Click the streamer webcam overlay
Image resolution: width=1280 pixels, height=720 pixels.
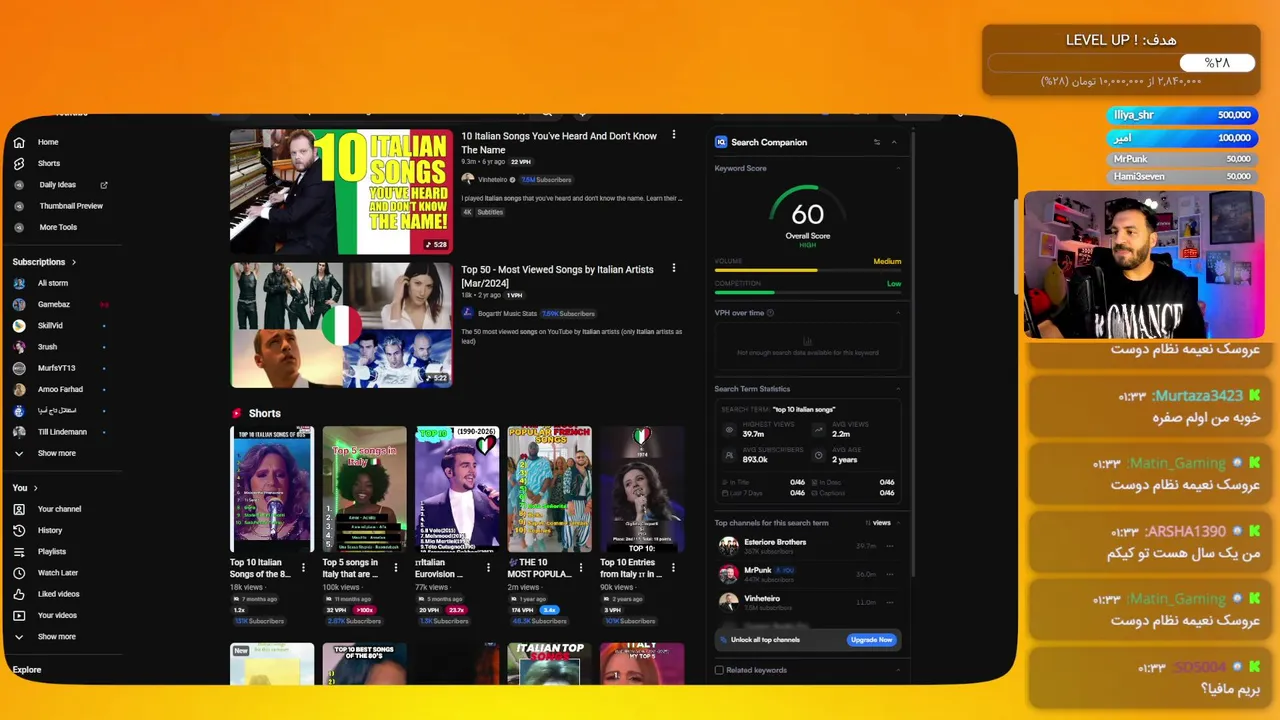click(x=1144, y=265)
